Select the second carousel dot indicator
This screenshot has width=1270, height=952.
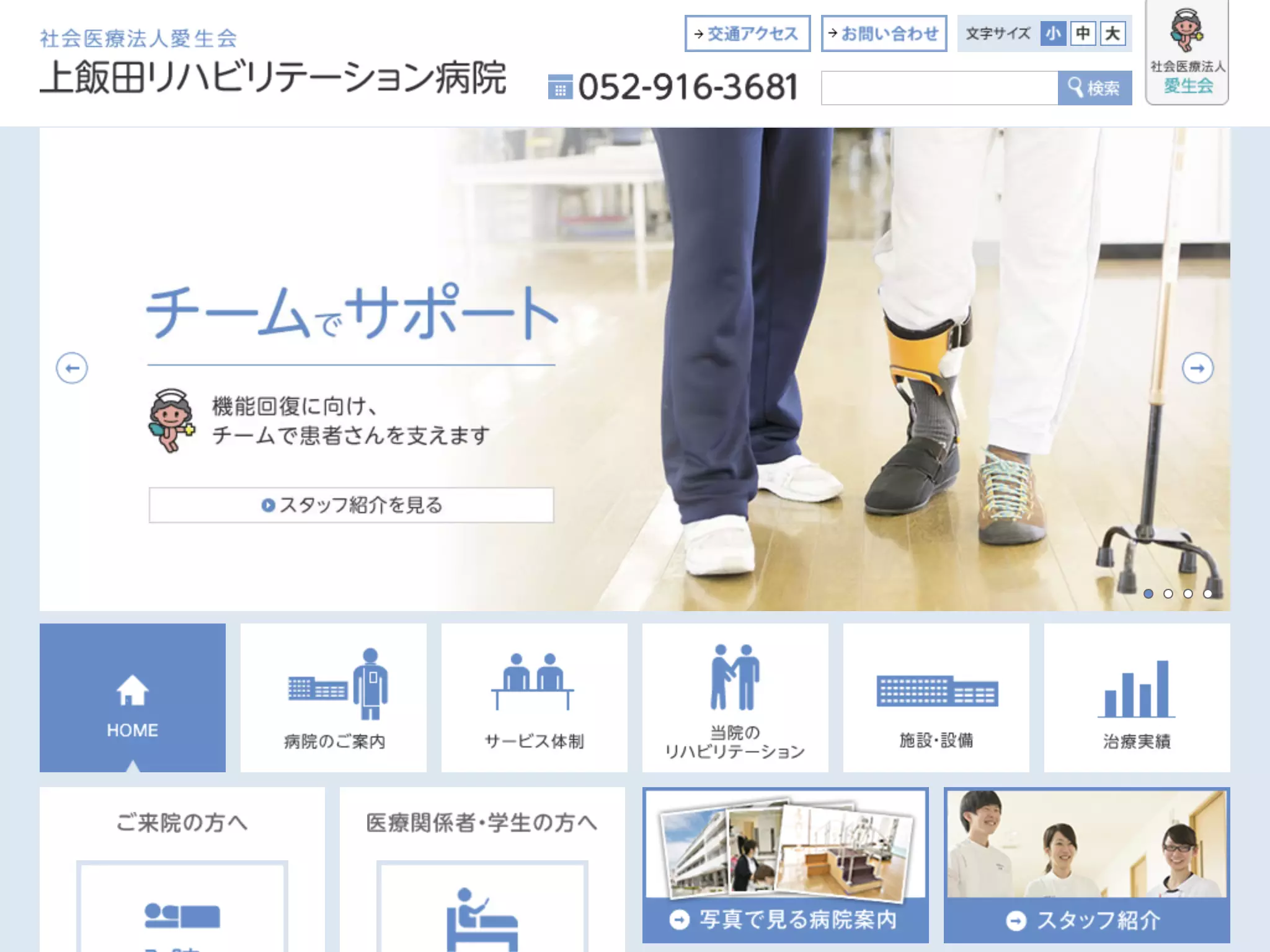pyautogui.click(x=1168, y=594)
